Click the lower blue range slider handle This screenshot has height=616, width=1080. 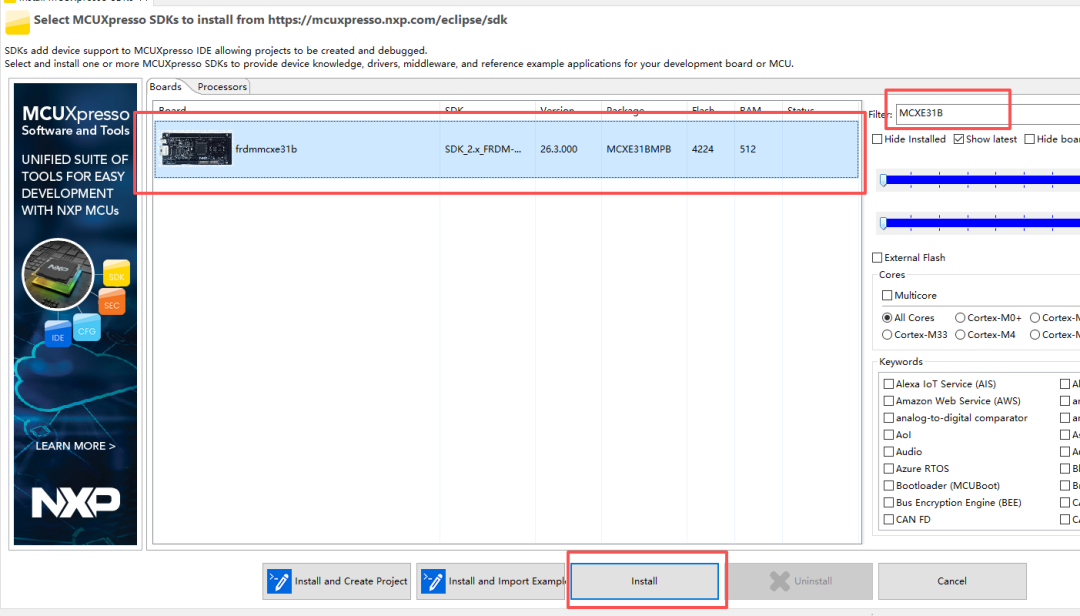pyautogui.click(x=884, y=223)
